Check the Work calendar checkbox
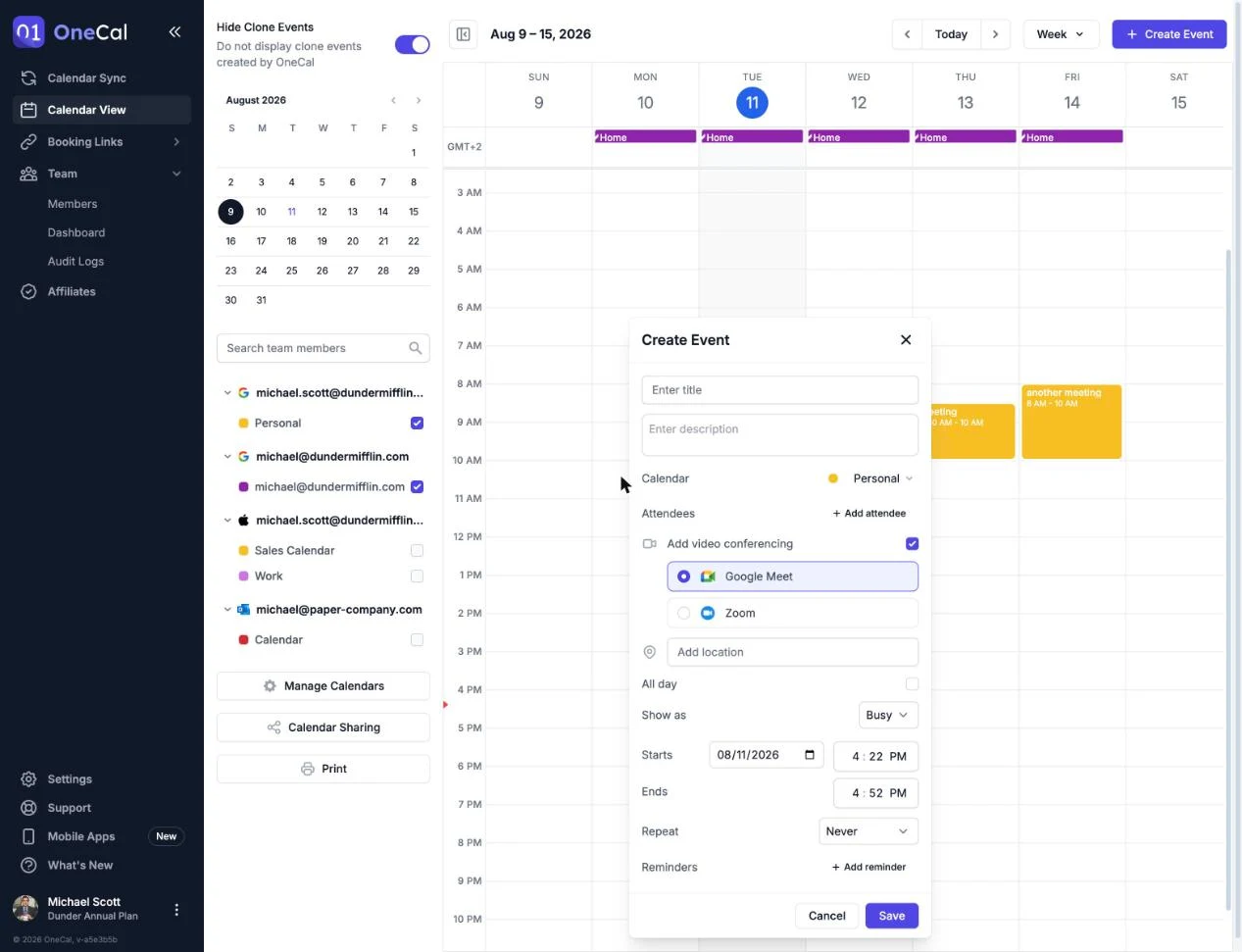1242x952 pixels. (417, 576)
